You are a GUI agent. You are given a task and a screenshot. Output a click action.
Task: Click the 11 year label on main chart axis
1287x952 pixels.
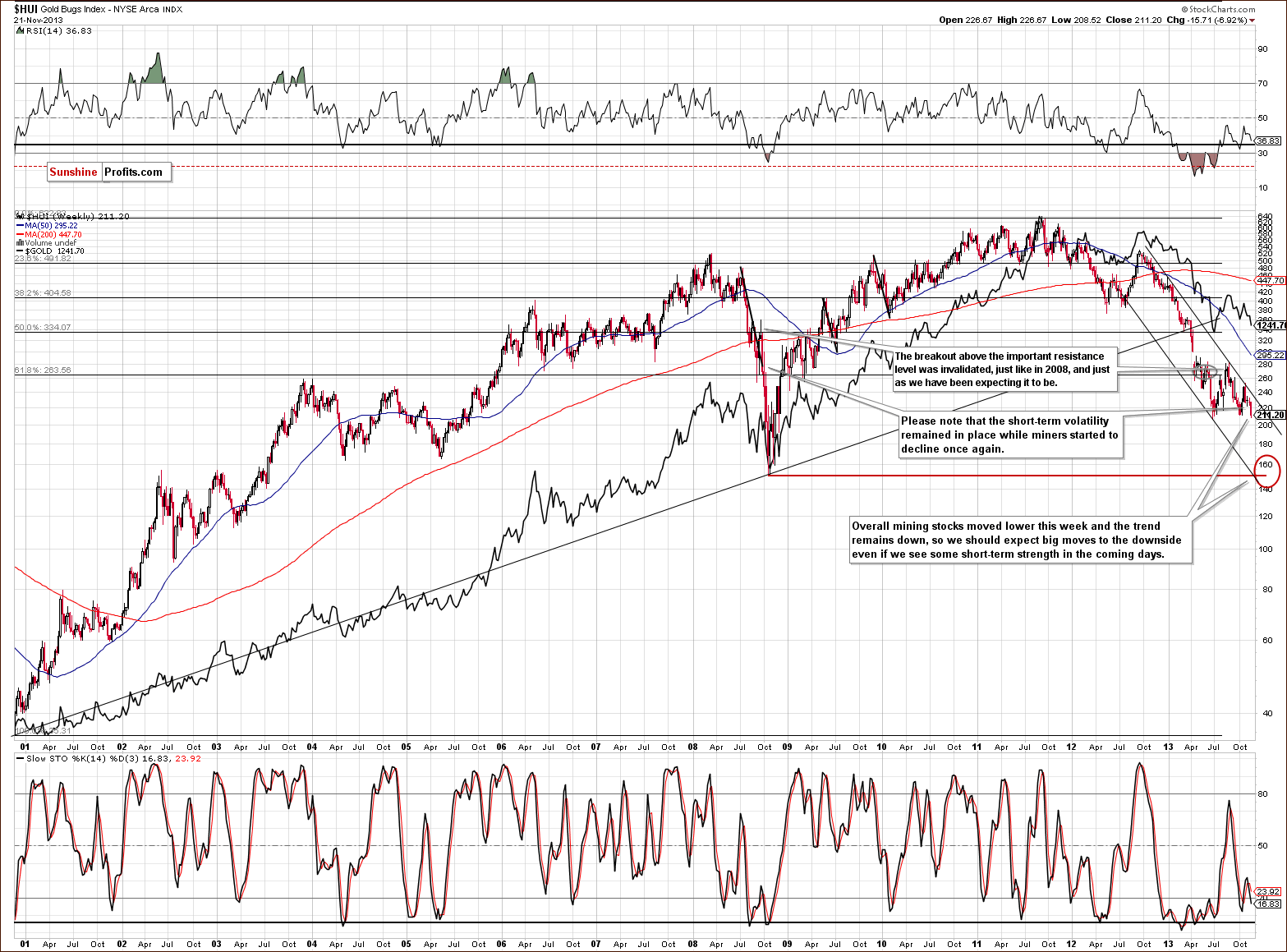point(977,747)
